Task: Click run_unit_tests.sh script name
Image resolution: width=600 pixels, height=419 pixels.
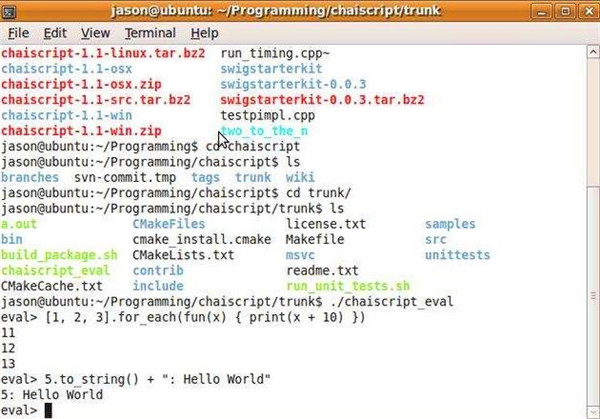Action: pos(348,286)
